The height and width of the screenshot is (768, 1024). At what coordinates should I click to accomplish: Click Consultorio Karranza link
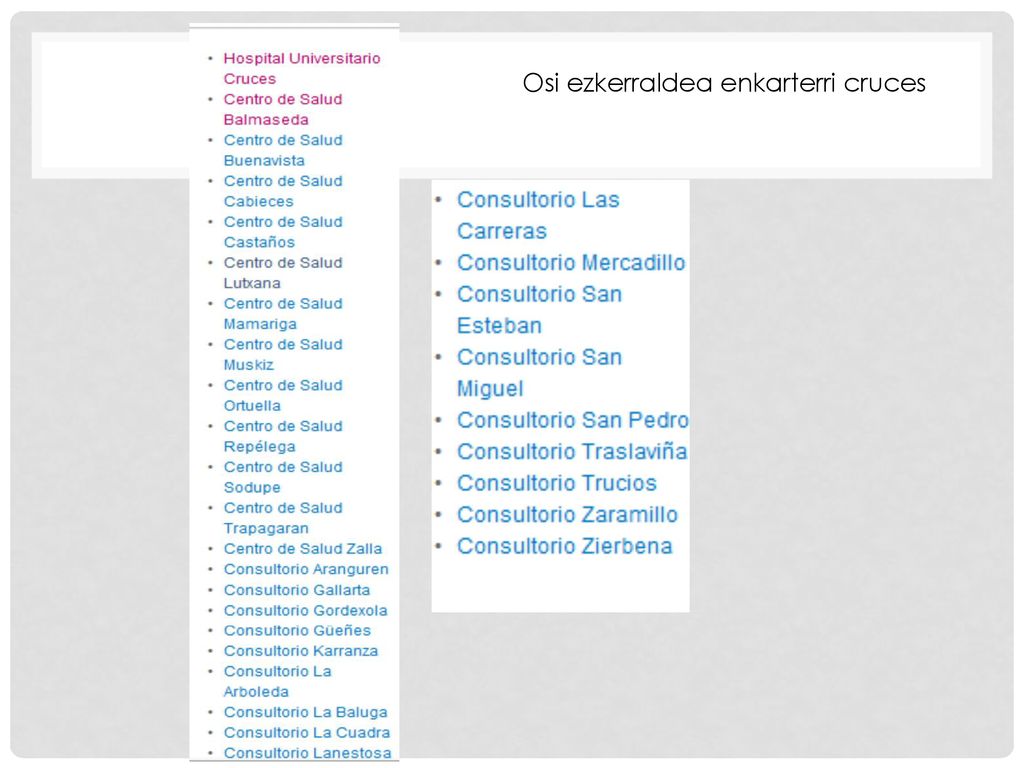tap(300, 650)
